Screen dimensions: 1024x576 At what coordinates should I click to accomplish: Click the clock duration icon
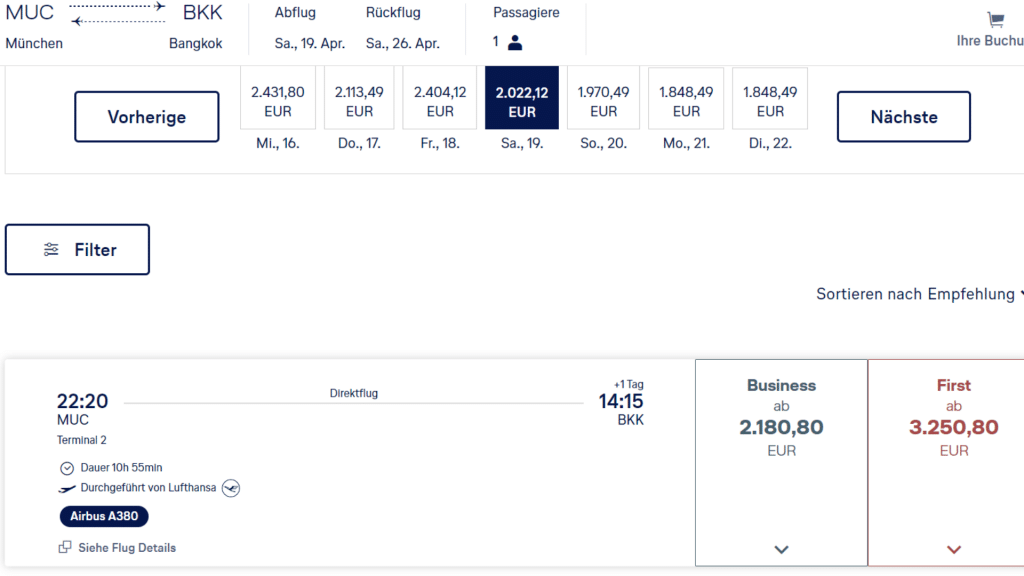67,468
